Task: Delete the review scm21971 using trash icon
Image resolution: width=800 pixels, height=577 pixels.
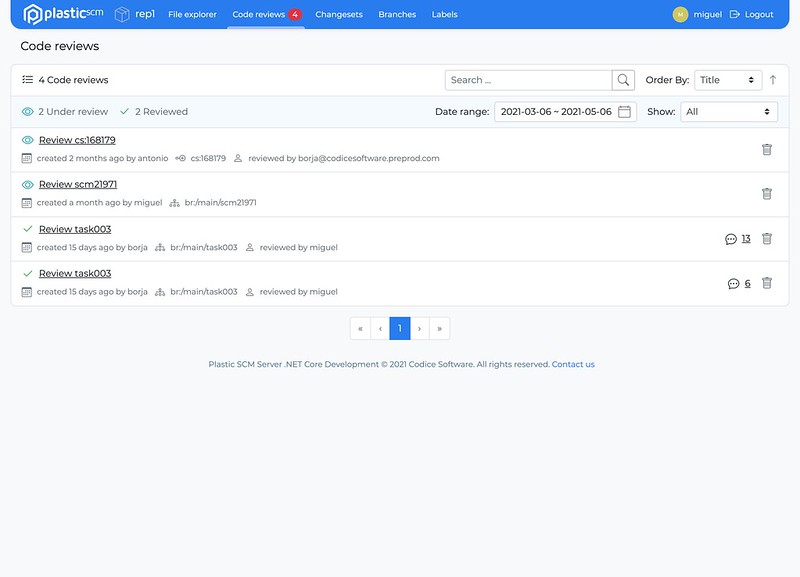Action: click(766, 194)
